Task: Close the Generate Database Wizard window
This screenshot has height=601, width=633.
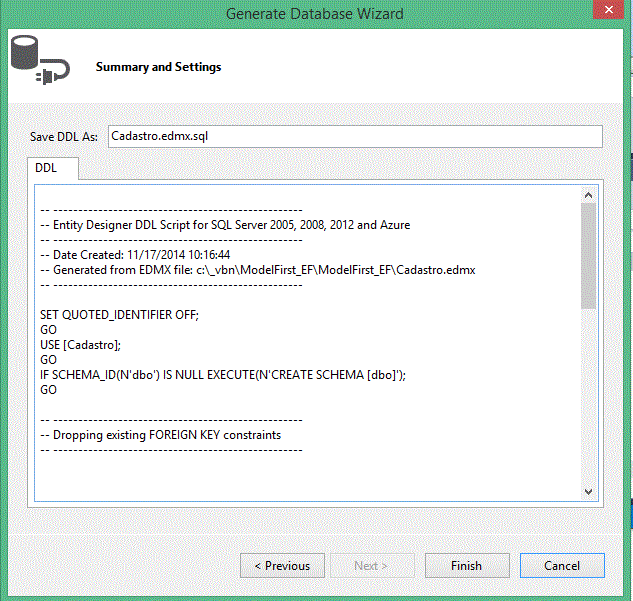Action: [609, 9]
